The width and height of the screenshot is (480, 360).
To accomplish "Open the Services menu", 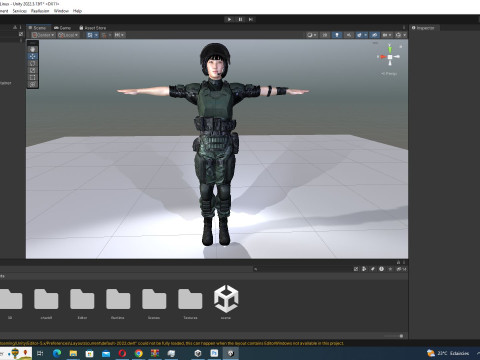I will (x=20, y=11).
